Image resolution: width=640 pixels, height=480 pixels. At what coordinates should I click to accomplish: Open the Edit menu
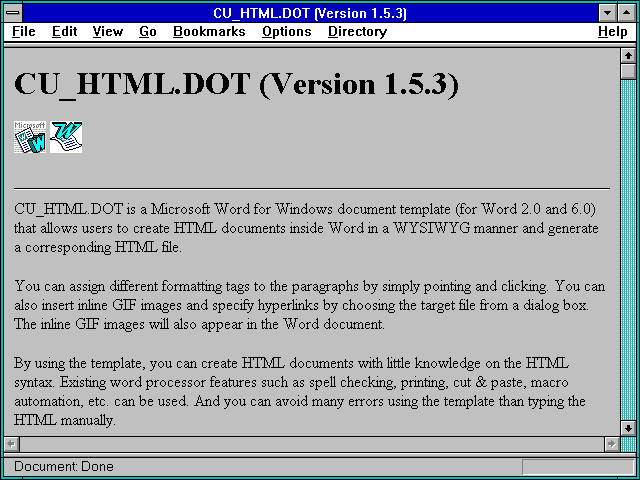coord(64,31)
